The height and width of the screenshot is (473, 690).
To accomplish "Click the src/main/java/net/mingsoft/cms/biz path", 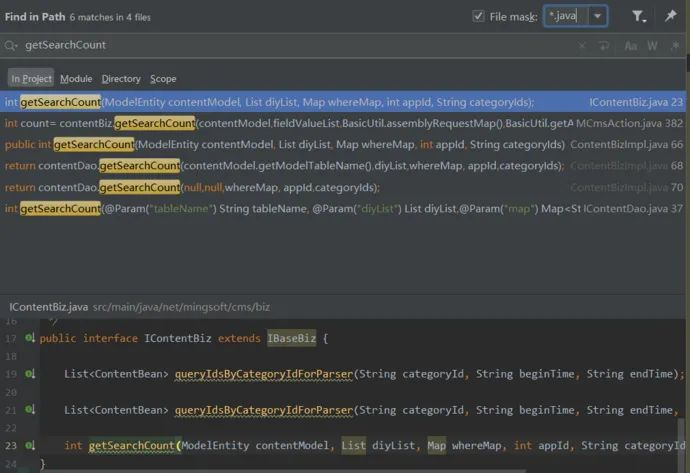I will [x=181, y=307].
